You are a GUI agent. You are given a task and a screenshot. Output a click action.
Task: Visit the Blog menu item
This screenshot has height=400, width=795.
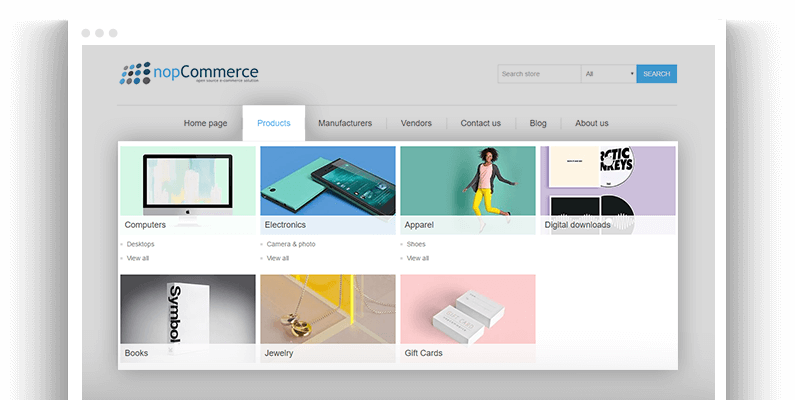click(538, 123)
